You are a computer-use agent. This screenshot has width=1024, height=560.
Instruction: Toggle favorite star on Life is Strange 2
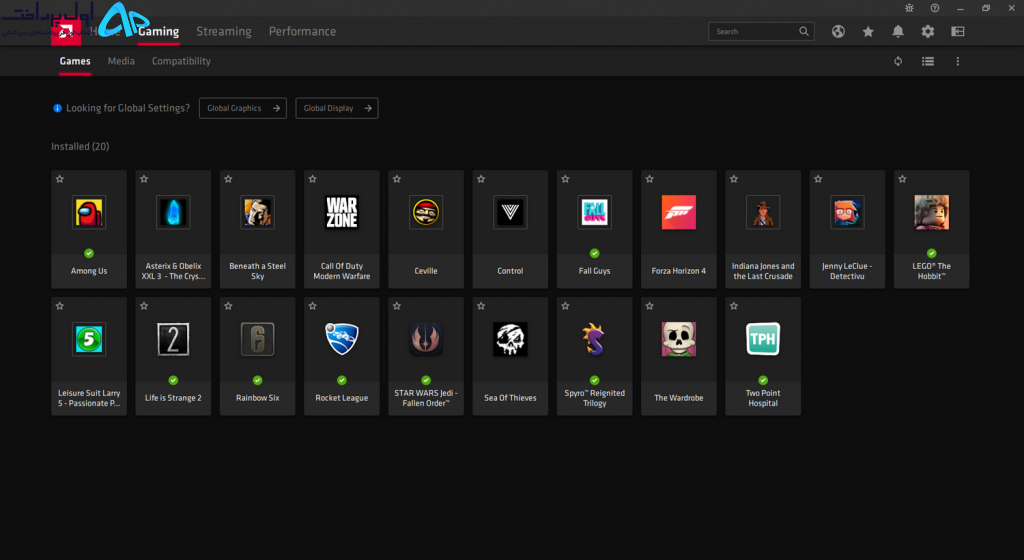click(144, 306)
